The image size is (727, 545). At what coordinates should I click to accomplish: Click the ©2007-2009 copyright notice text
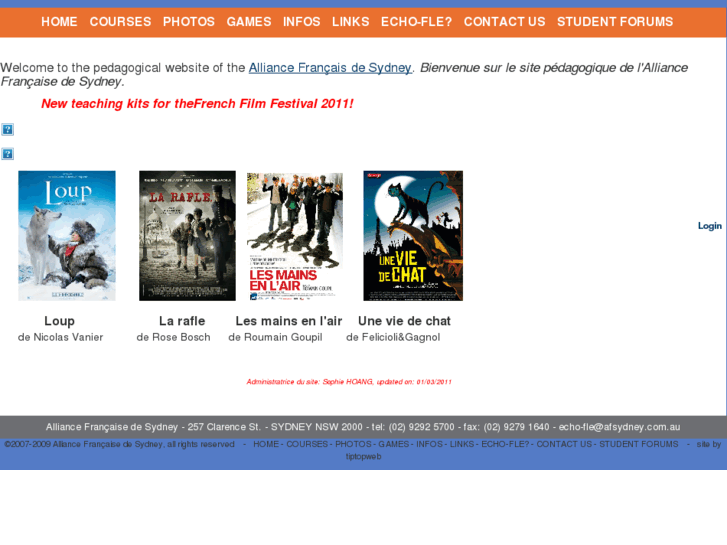[120, 444]
